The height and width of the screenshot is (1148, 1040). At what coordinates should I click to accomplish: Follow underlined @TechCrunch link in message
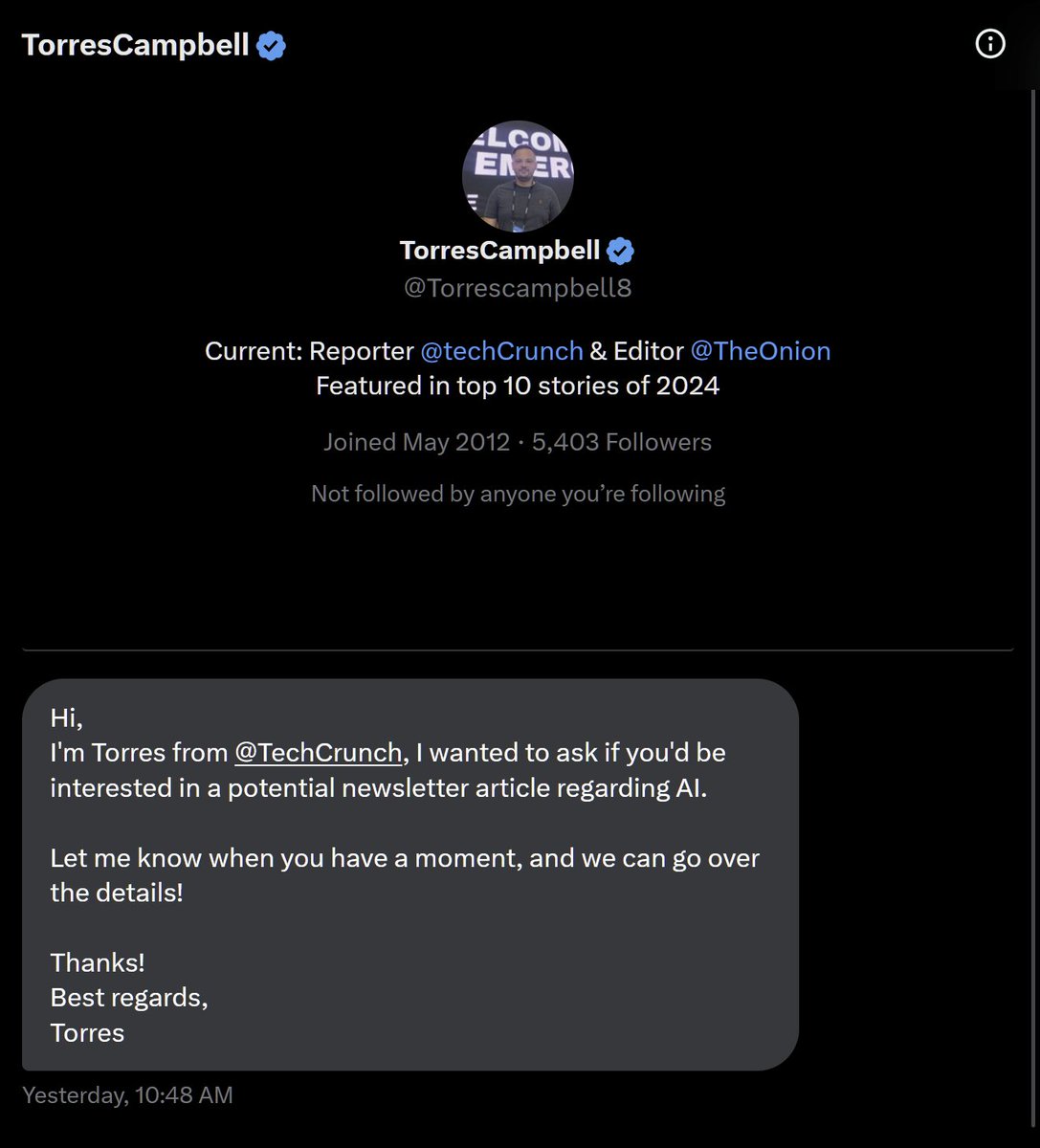318,753
